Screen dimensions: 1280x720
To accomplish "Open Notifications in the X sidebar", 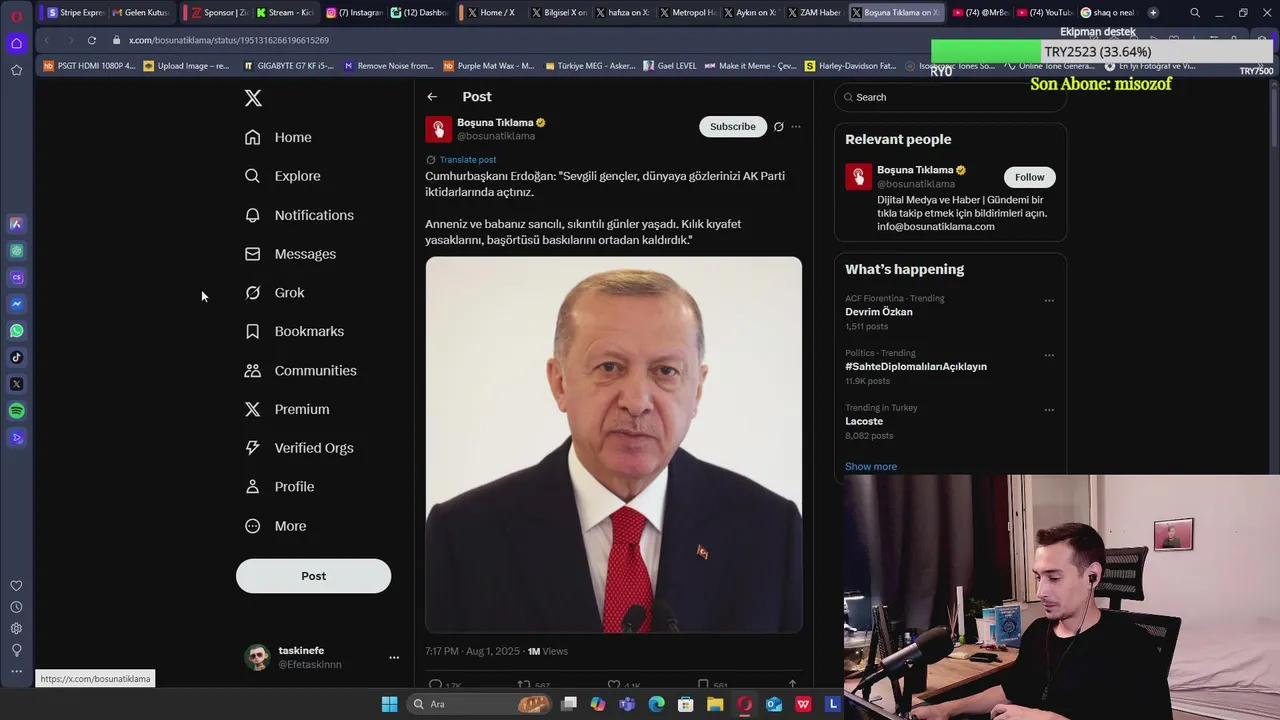I will point(299,215).
